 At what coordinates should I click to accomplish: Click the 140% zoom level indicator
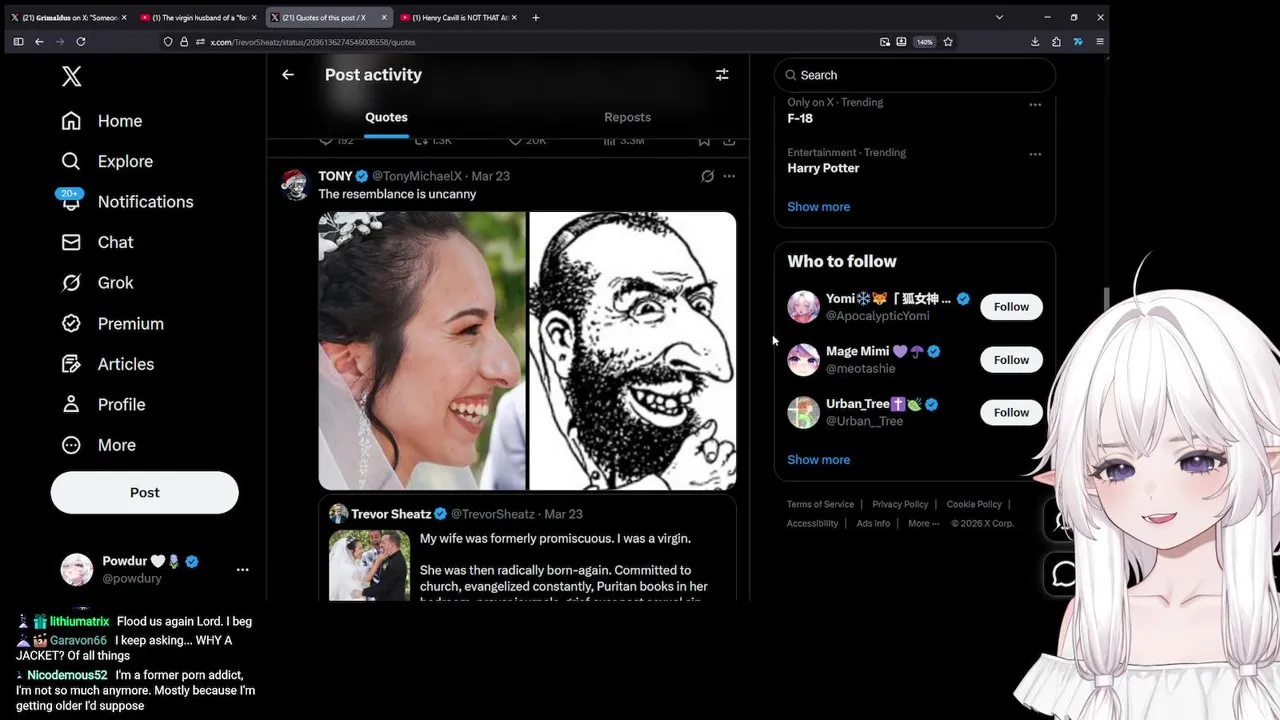(x=924, y=42)
